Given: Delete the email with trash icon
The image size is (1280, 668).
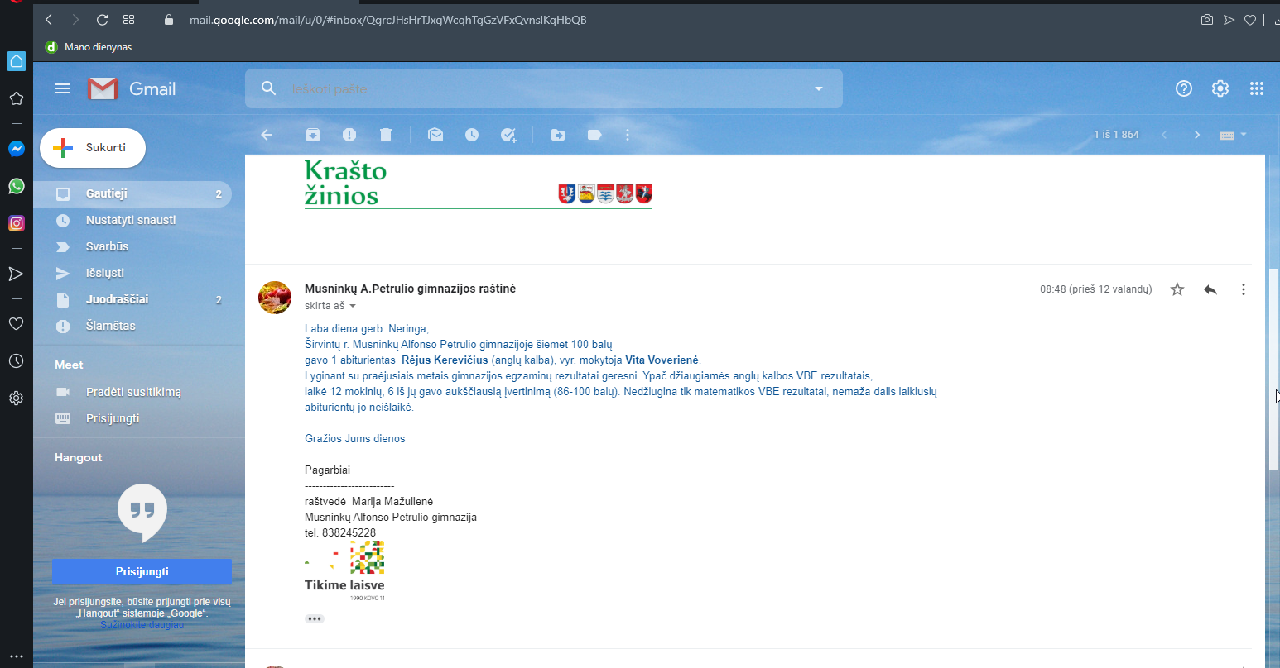Looking at the screenshot, I should point(386,135).
